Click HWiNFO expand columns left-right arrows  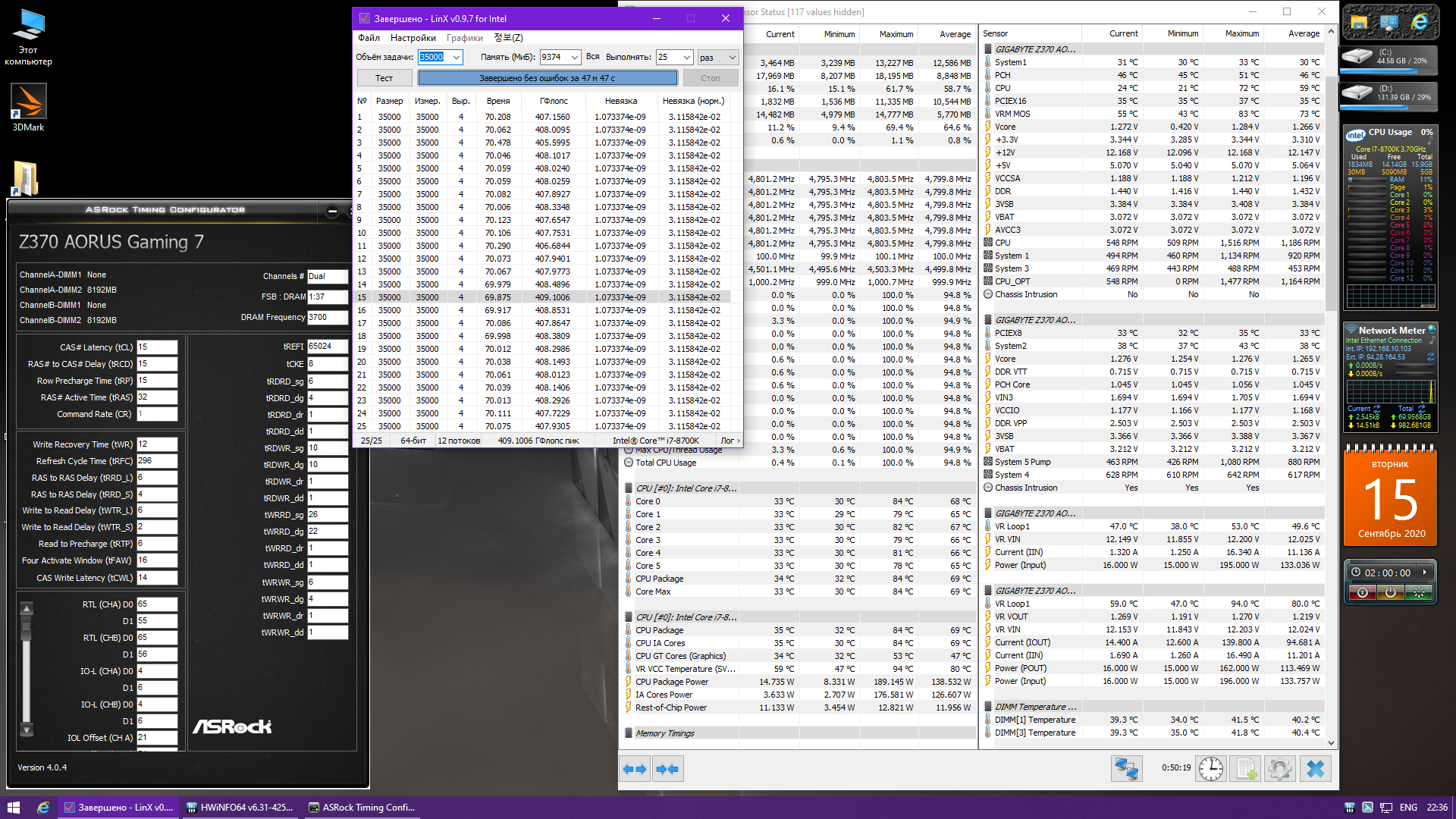tap(635, 769)
